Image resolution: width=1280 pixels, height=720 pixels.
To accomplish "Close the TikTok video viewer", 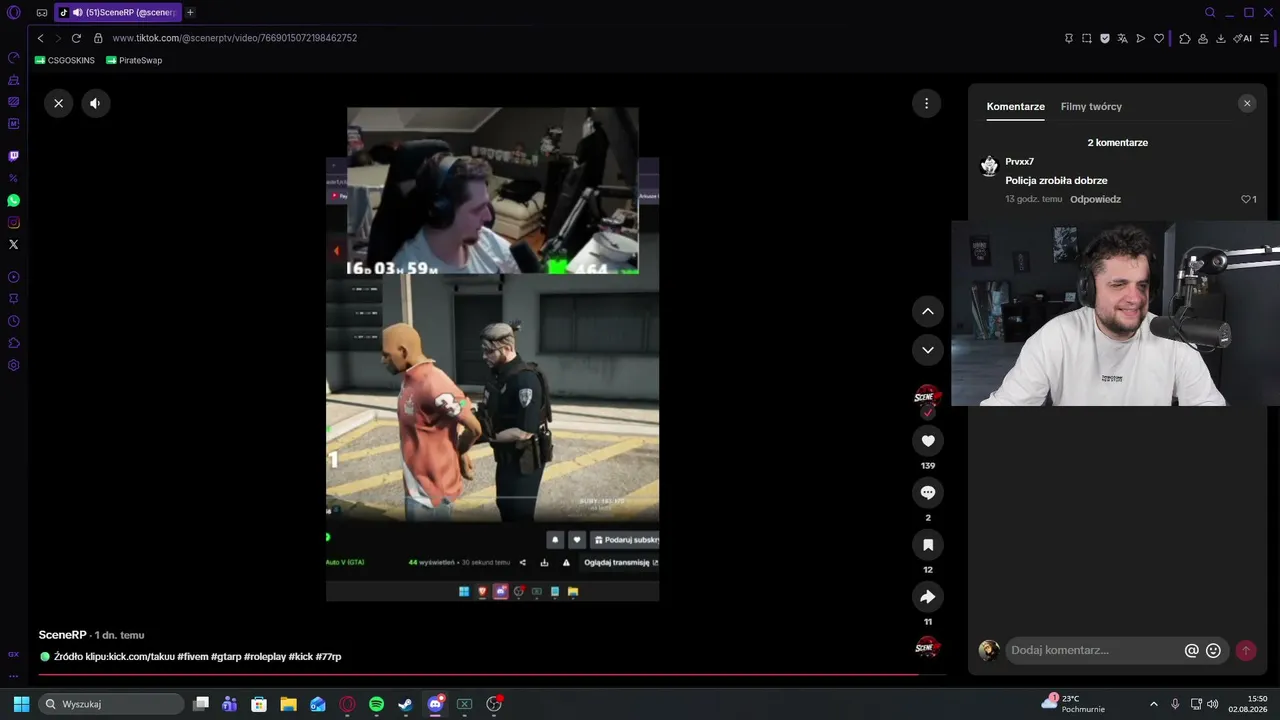I will coord(58,103).
